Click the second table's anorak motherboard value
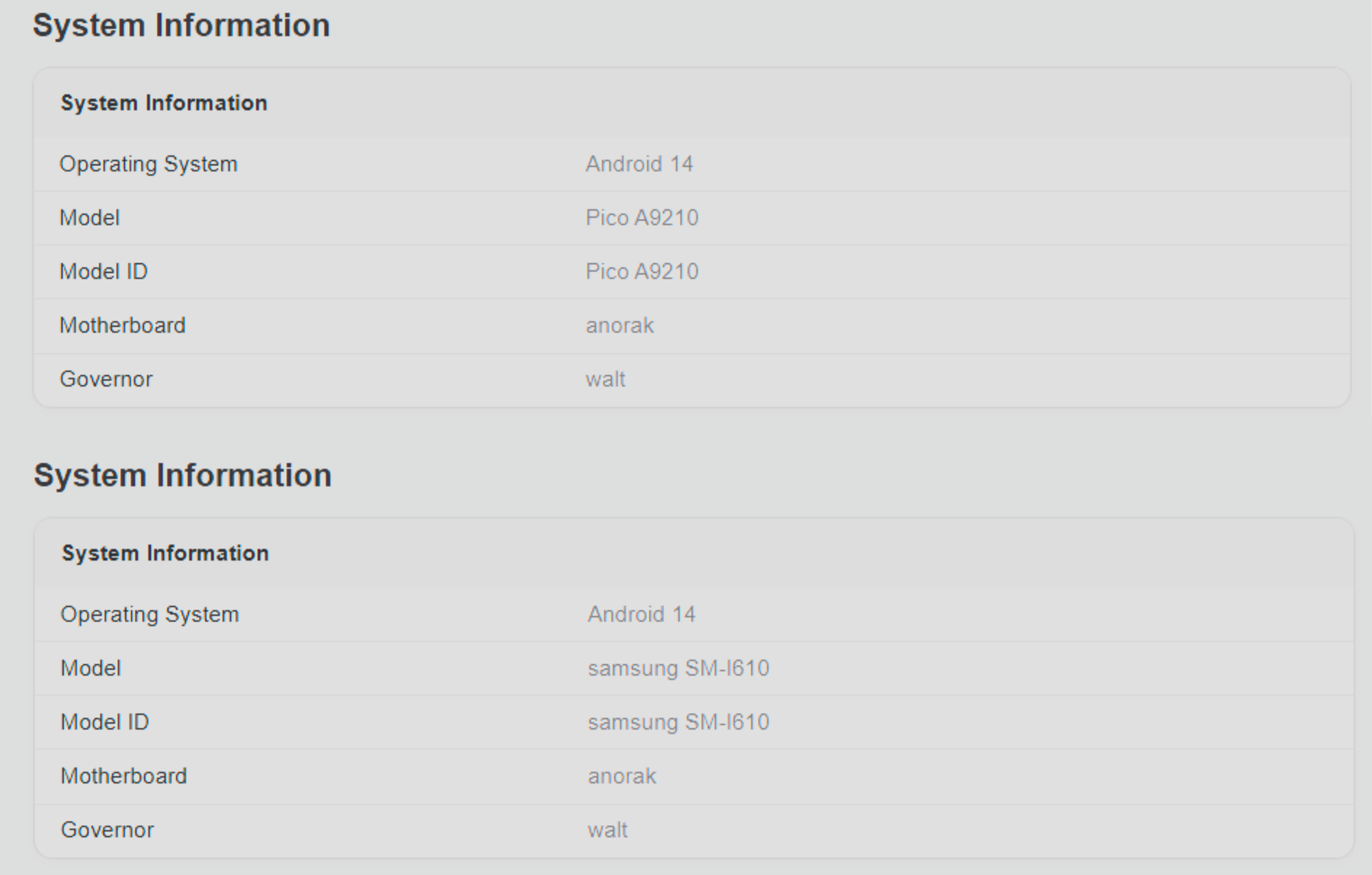 (622, 776)
